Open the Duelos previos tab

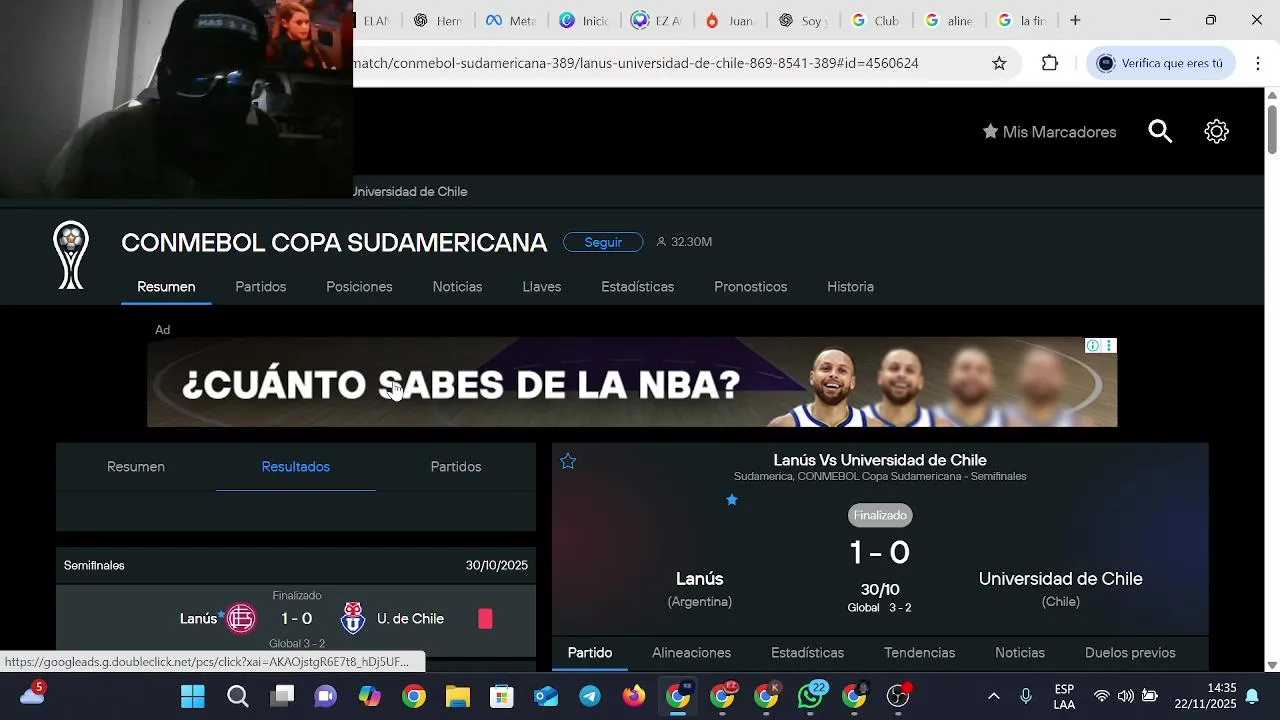click(x=1130, y=653)
